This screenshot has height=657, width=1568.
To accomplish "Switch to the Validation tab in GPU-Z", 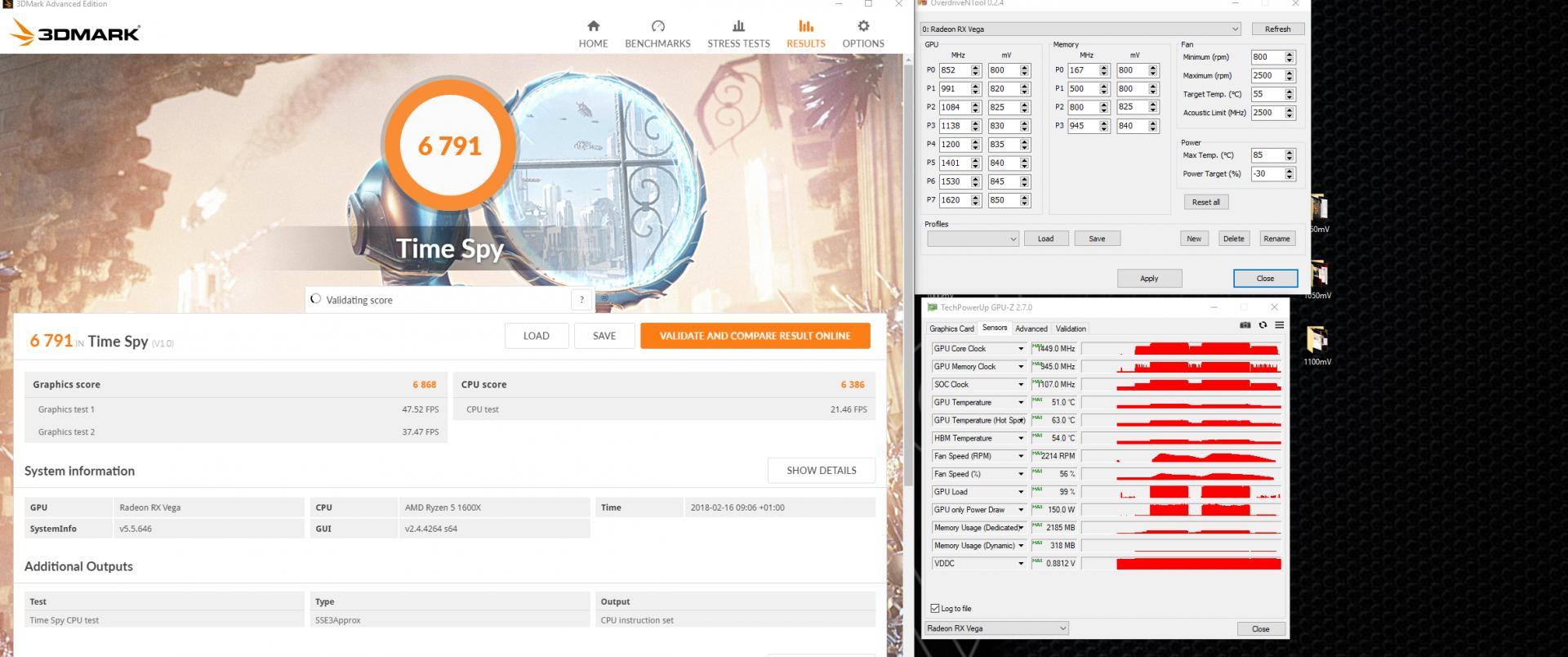I will click(x=1071, y=328).
